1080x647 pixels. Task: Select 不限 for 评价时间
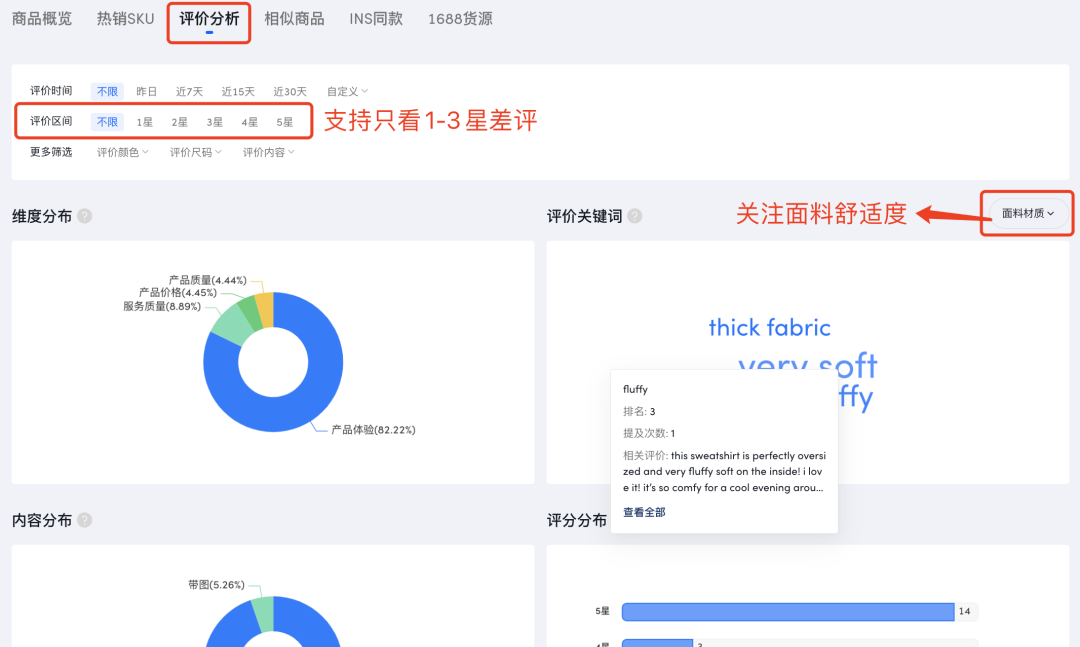(x=107, y=91)
